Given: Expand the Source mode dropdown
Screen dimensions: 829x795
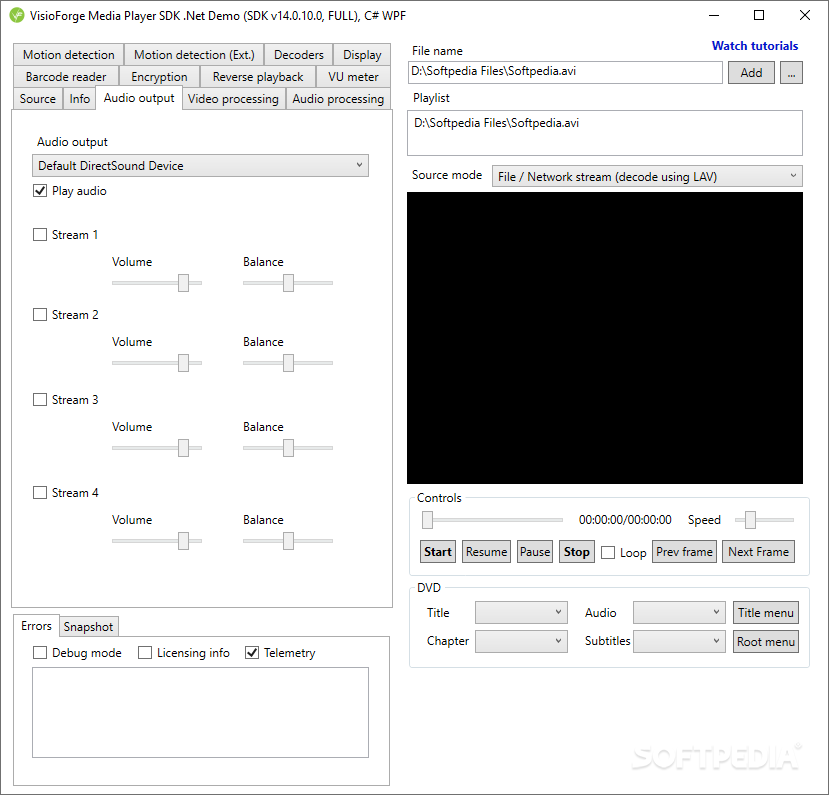Looking at the screenshot, I should click(x=647, y=176).
